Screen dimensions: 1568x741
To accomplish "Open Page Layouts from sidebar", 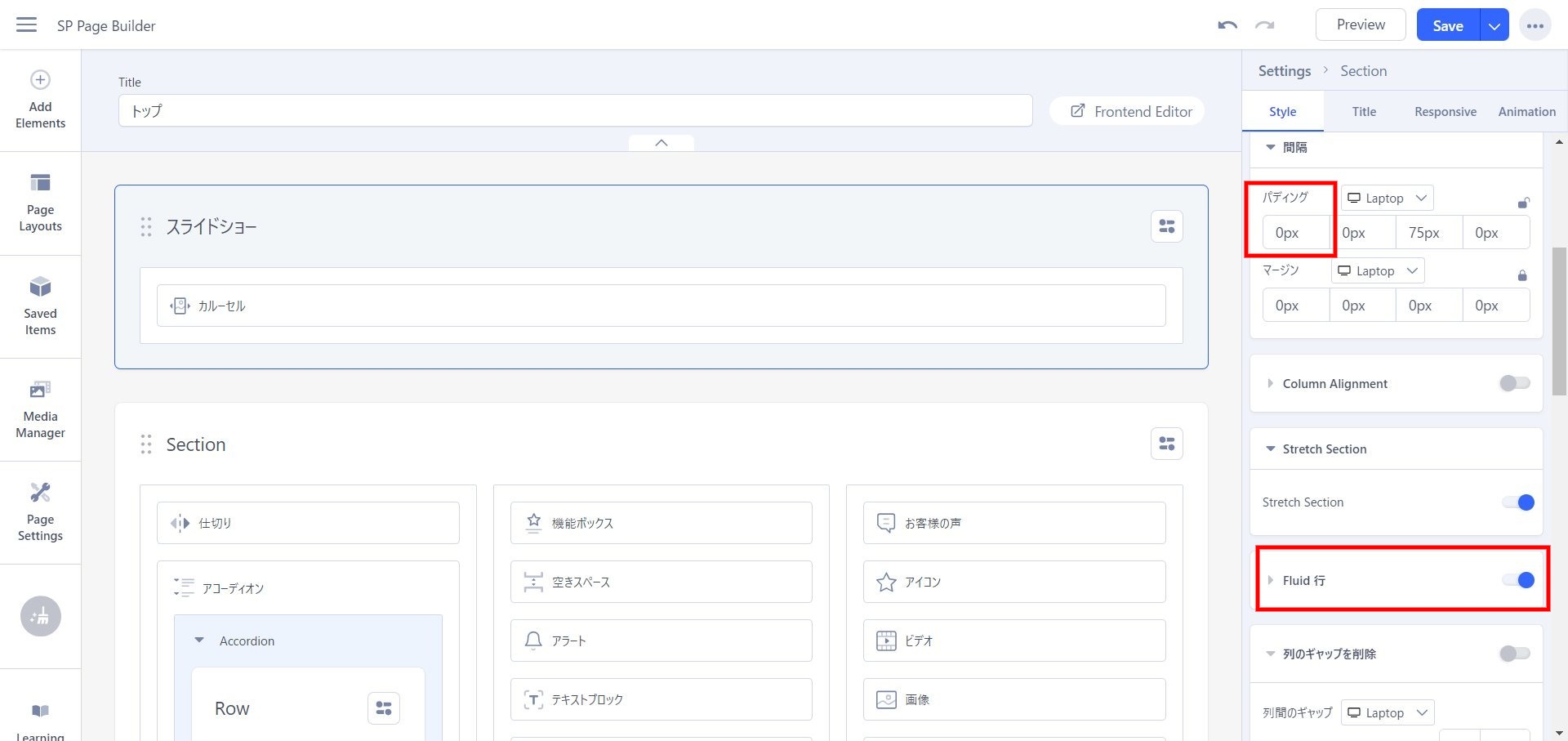I will pyautogui.click(x=40, y=203).
